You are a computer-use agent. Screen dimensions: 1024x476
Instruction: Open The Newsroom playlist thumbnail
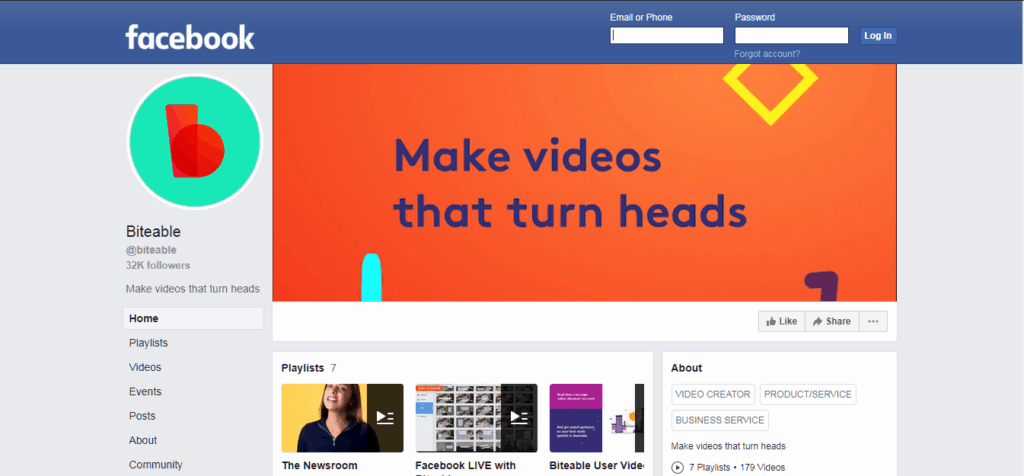click(x=342, y=418)
